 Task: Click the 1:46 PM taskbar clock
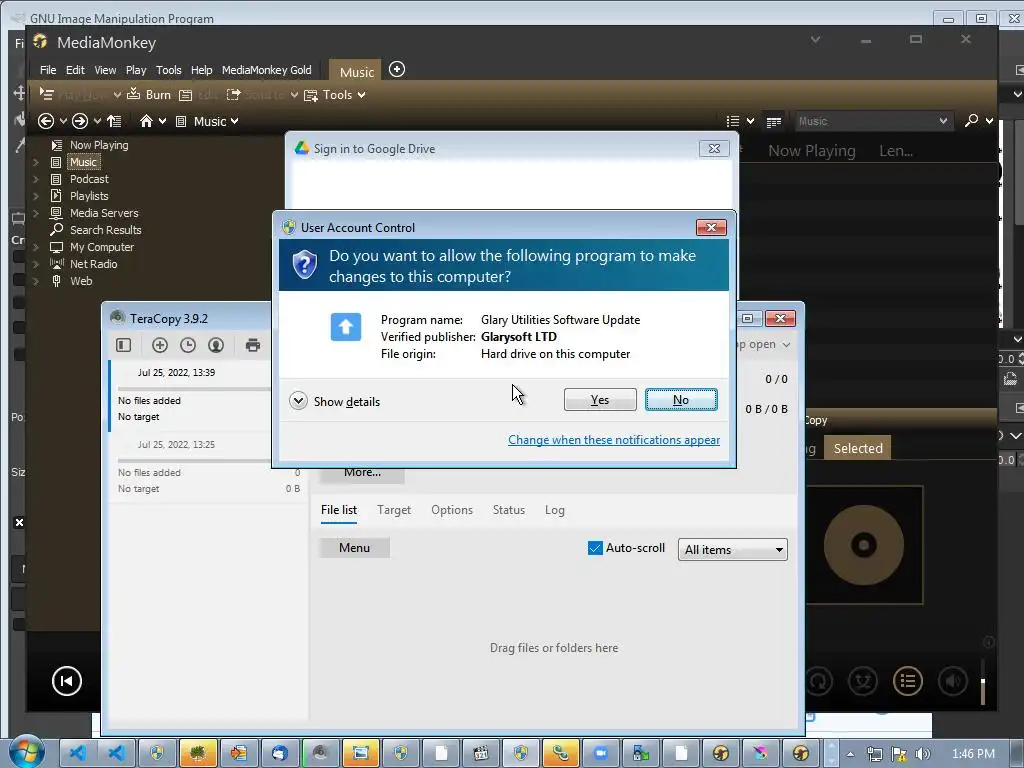coord(974,754)
